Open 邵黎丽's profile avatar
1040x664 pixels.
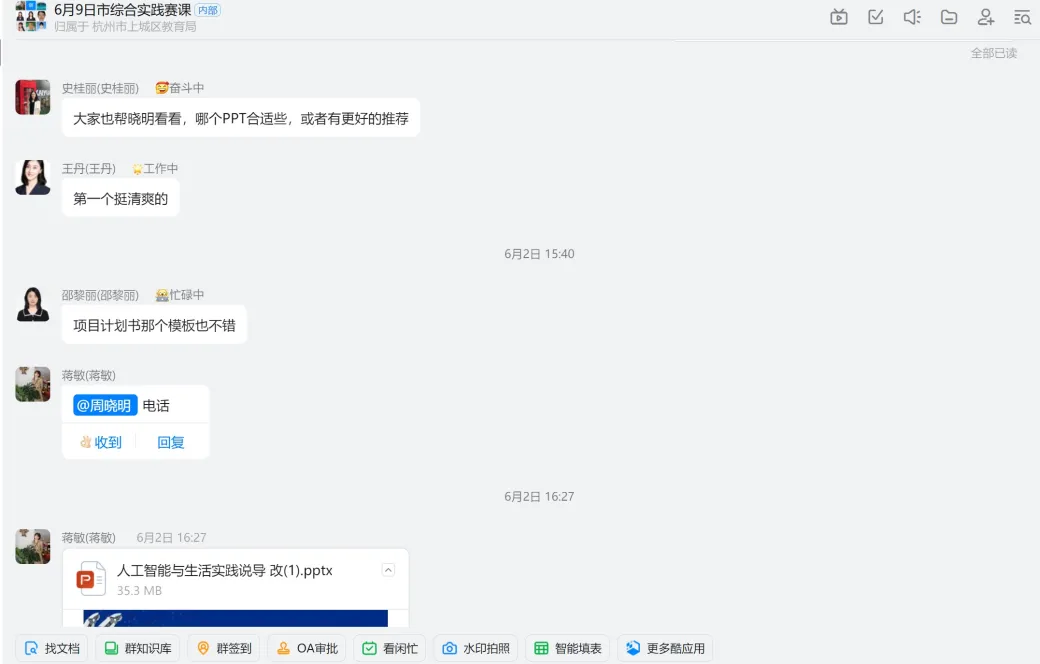32,304
